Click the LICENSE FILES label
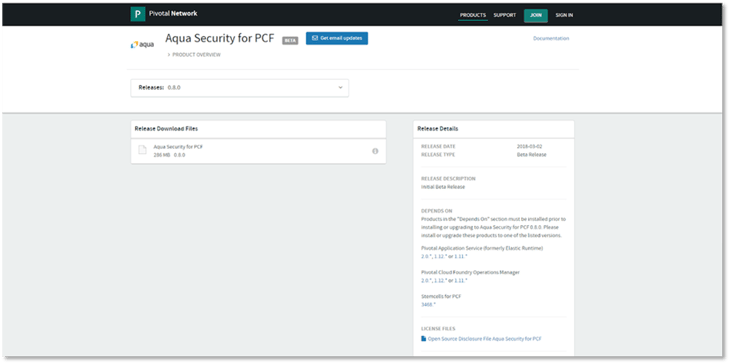This screenshot has width=730, height=364. [x=438, y=329]
